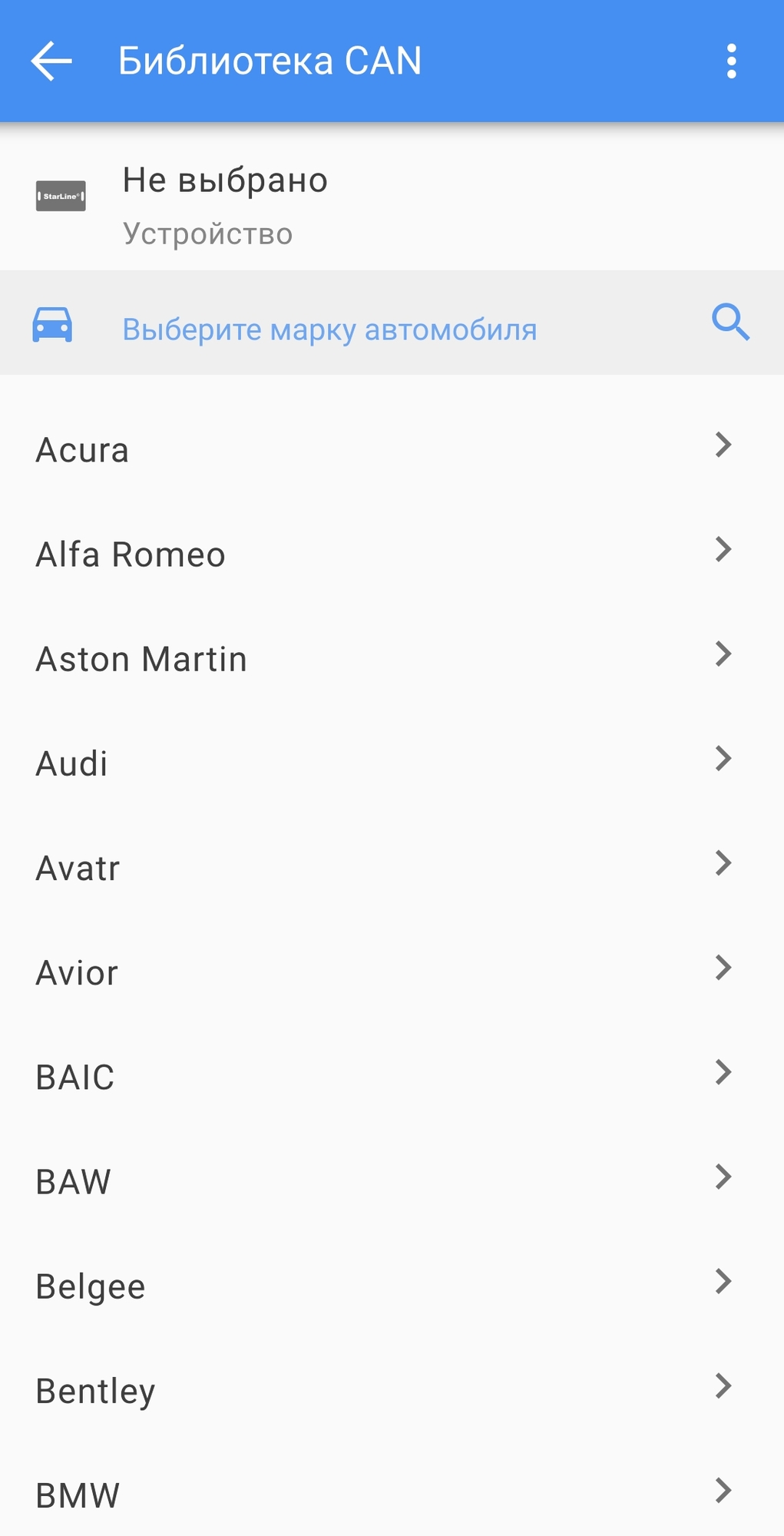Choose the Avatr brand entry

click(78, 869)
